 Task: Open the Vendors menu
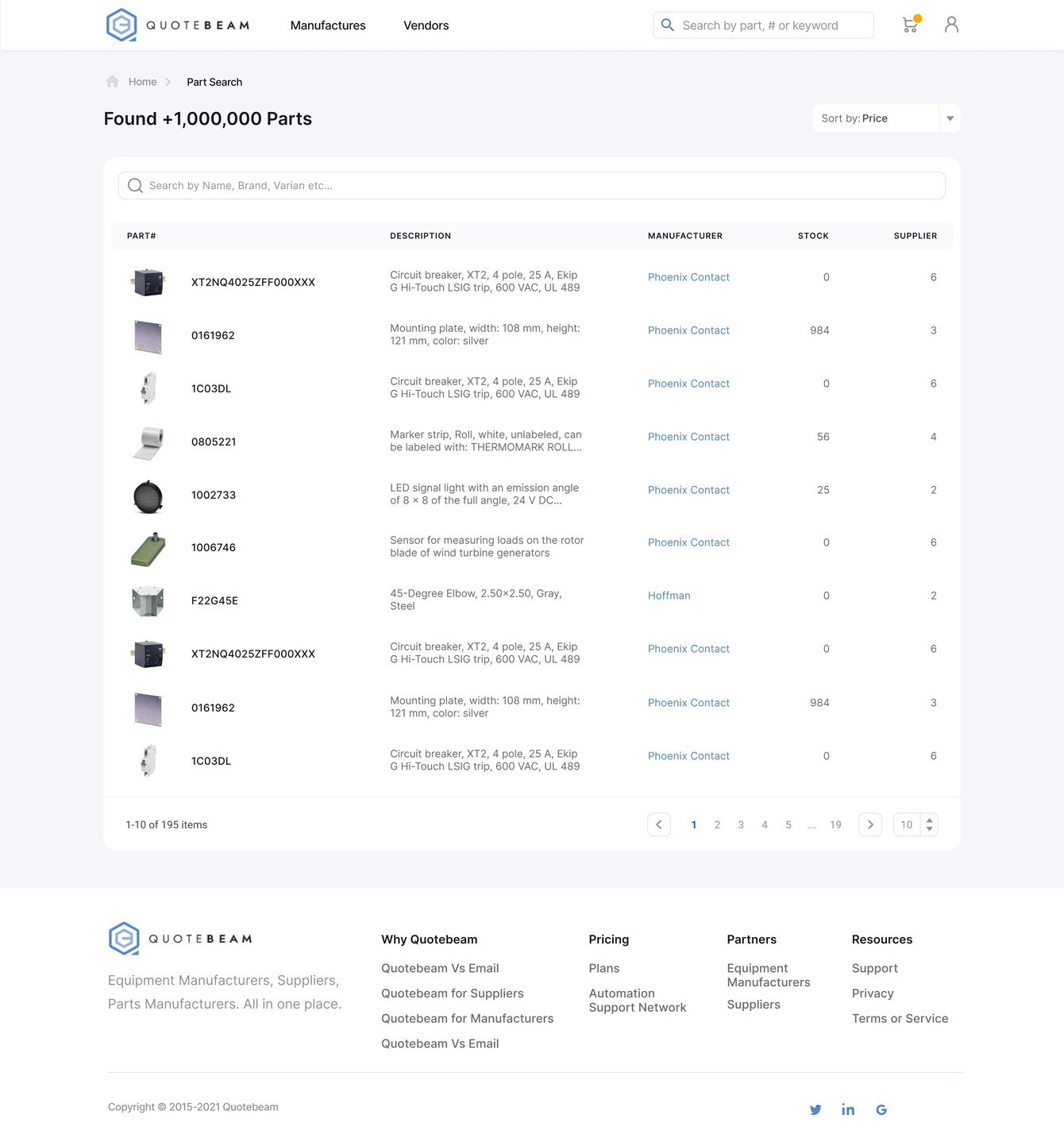coord(426,25)
